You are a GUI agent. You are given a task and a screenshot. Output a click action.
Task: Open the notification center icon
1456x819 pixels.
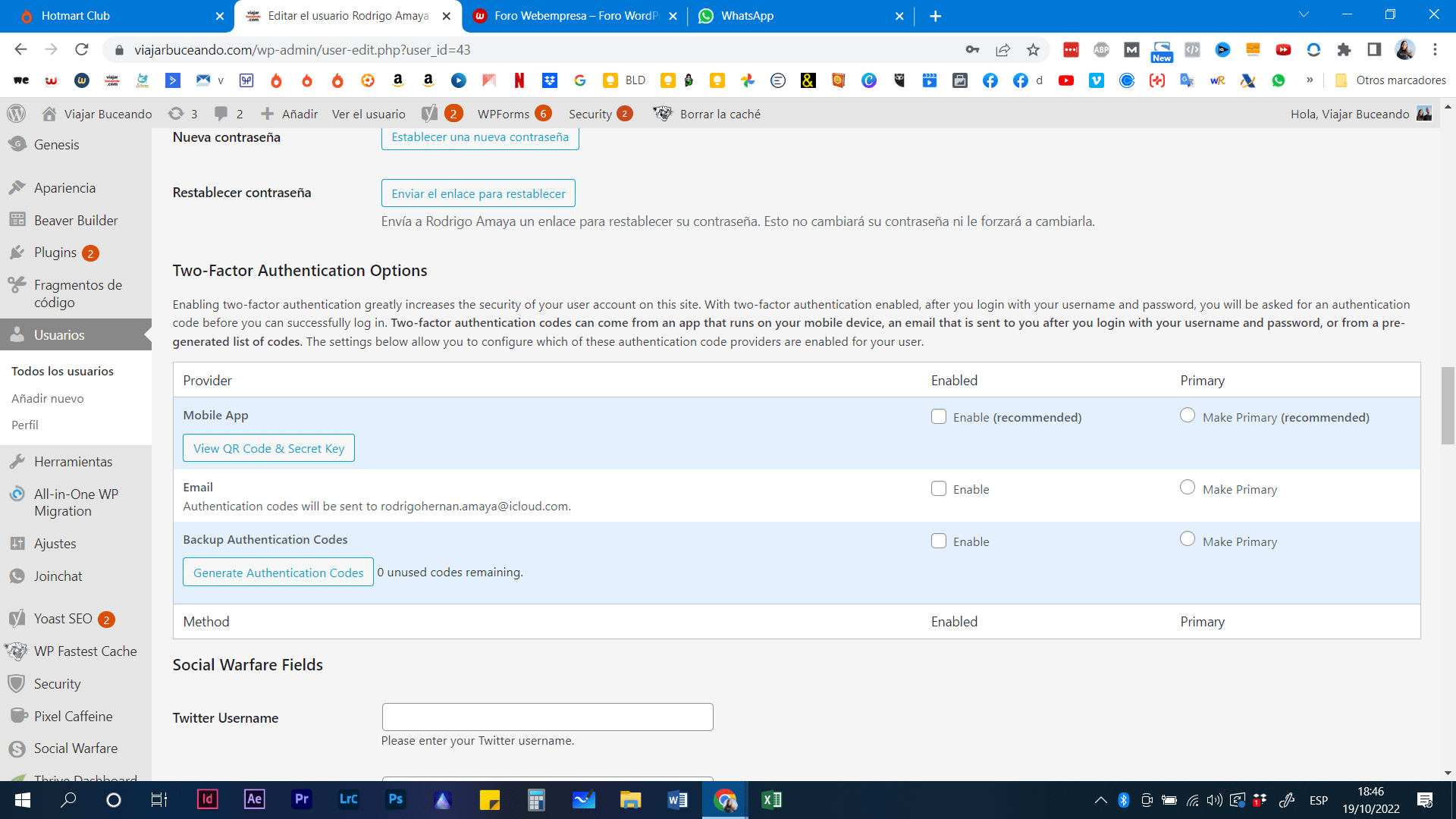[1425, 800]
